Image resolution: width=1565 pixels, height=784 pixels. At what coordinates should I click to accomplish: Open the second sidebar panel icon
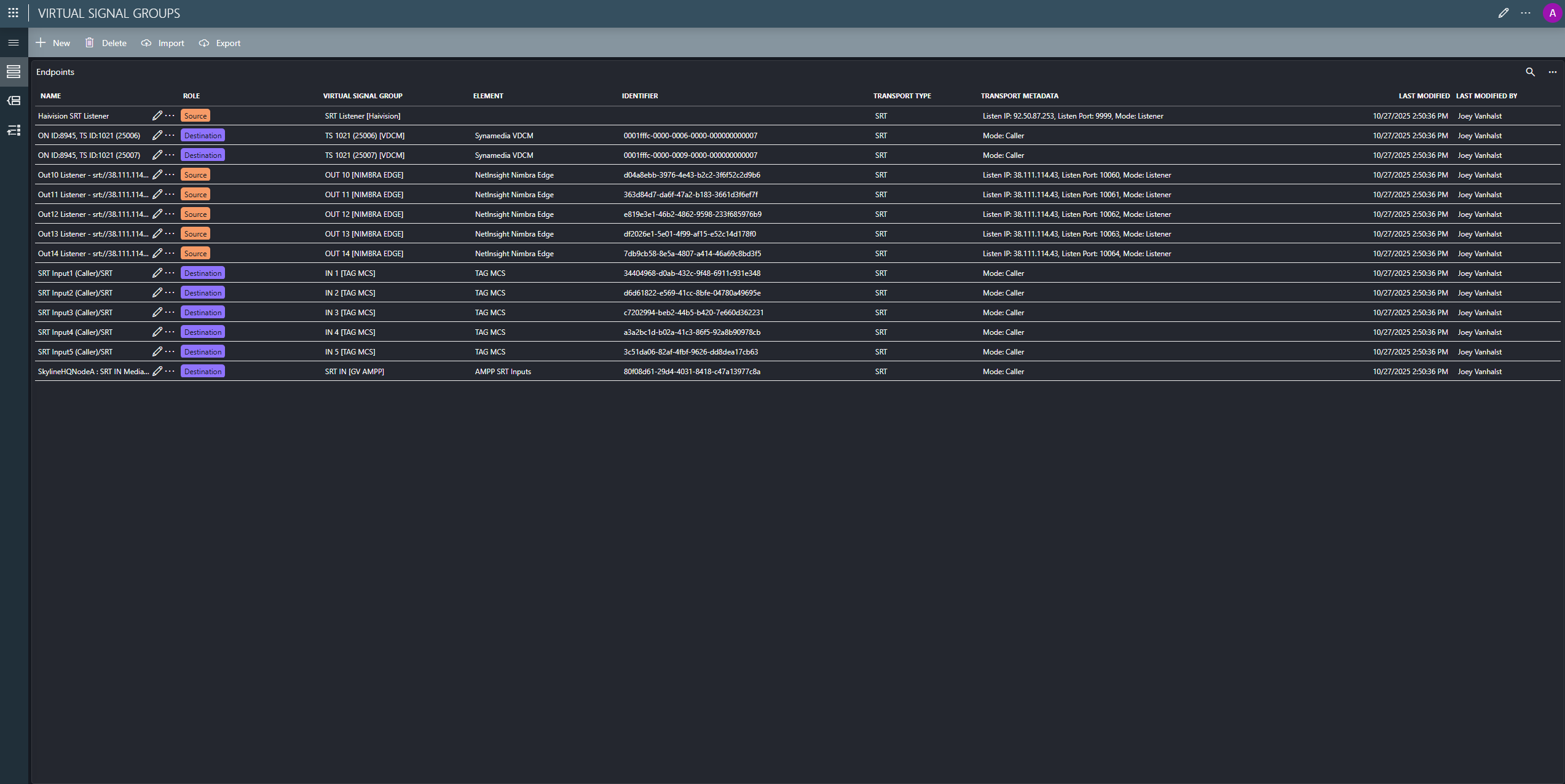coord(14,101)
